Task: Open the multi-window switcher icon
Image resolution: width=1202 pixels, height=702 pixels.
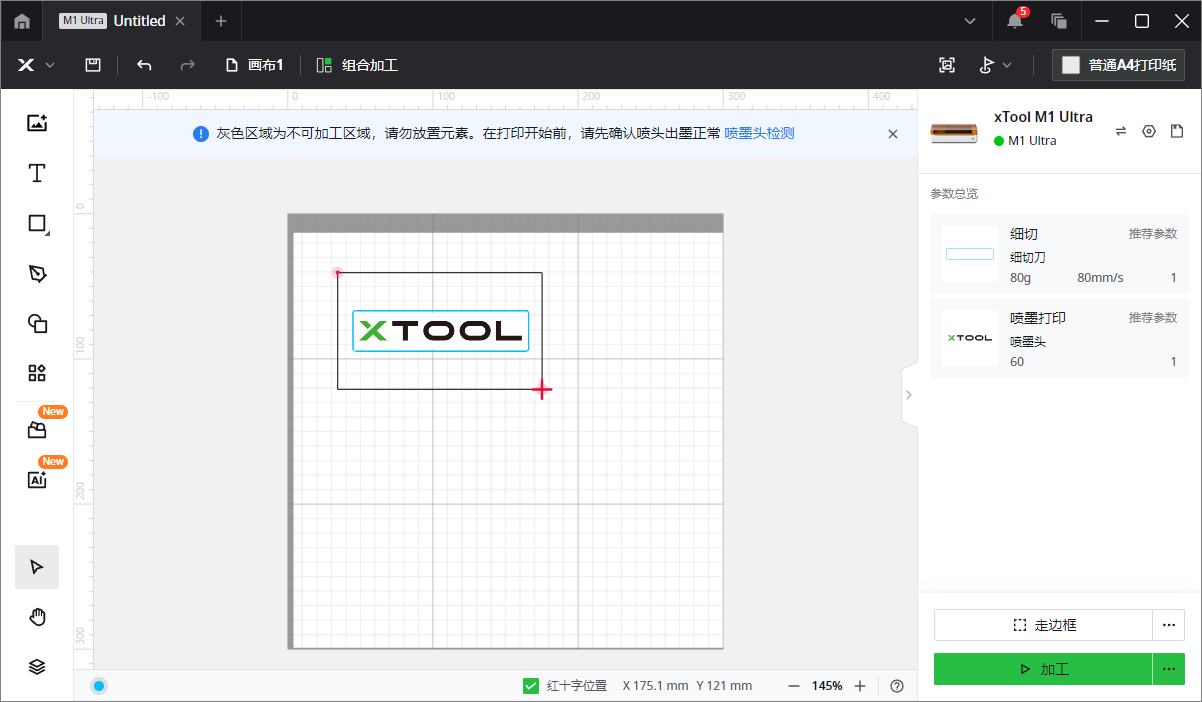Action: tap(1059, 21)
